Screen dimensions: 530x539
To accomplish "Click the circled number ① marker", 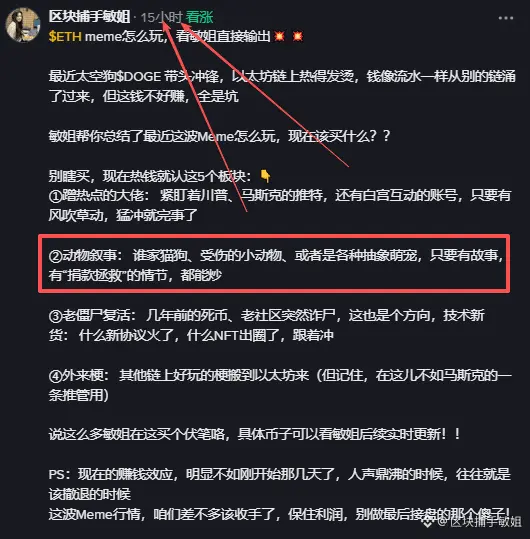I will [x=55, y=196].
